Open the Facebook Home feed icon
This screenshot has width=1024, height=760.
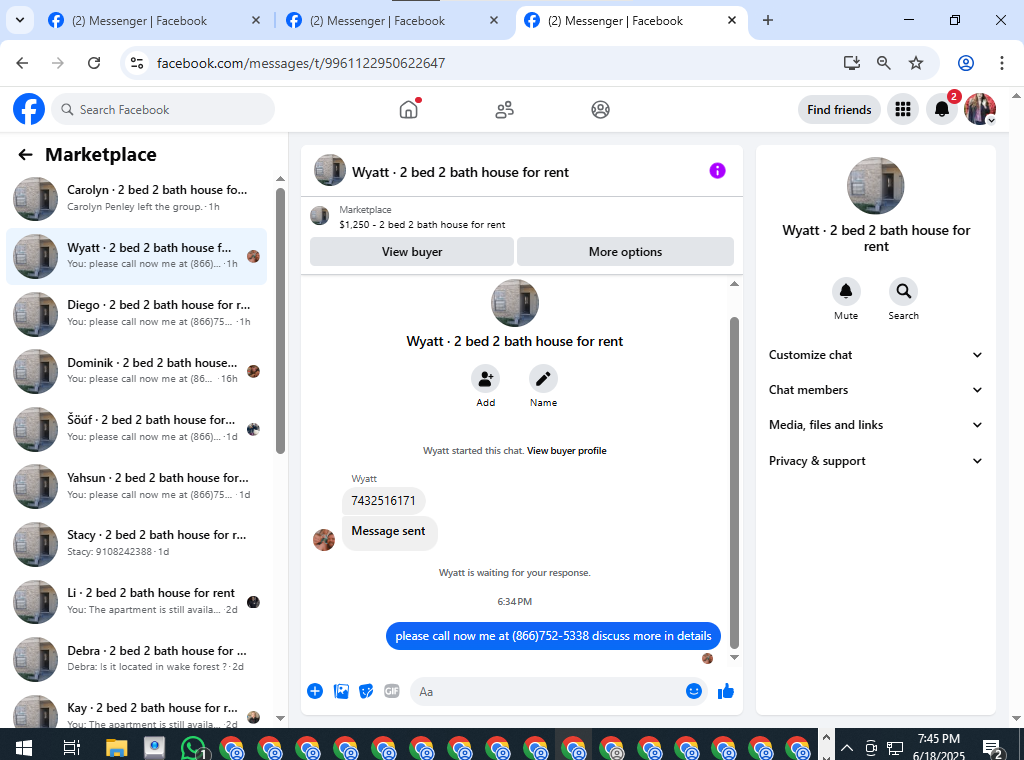(x=408, y=109)
